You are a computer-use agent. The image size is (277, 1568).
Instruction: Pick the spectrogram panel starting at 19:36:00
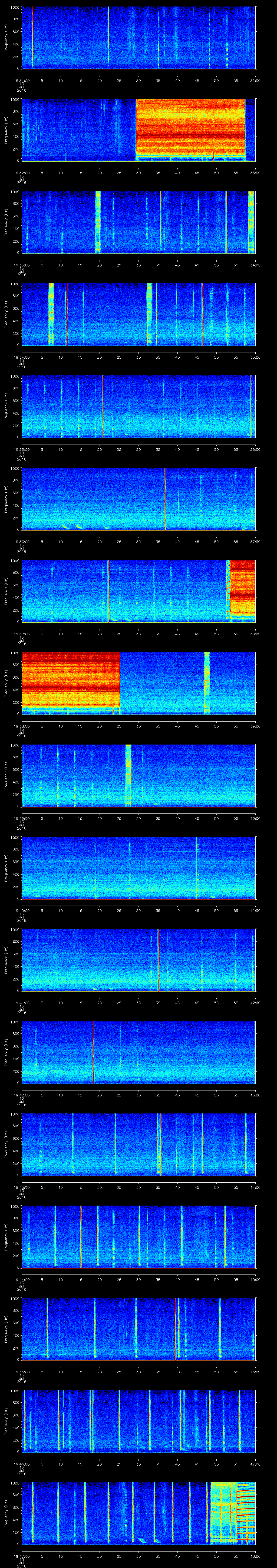(138, 499)
